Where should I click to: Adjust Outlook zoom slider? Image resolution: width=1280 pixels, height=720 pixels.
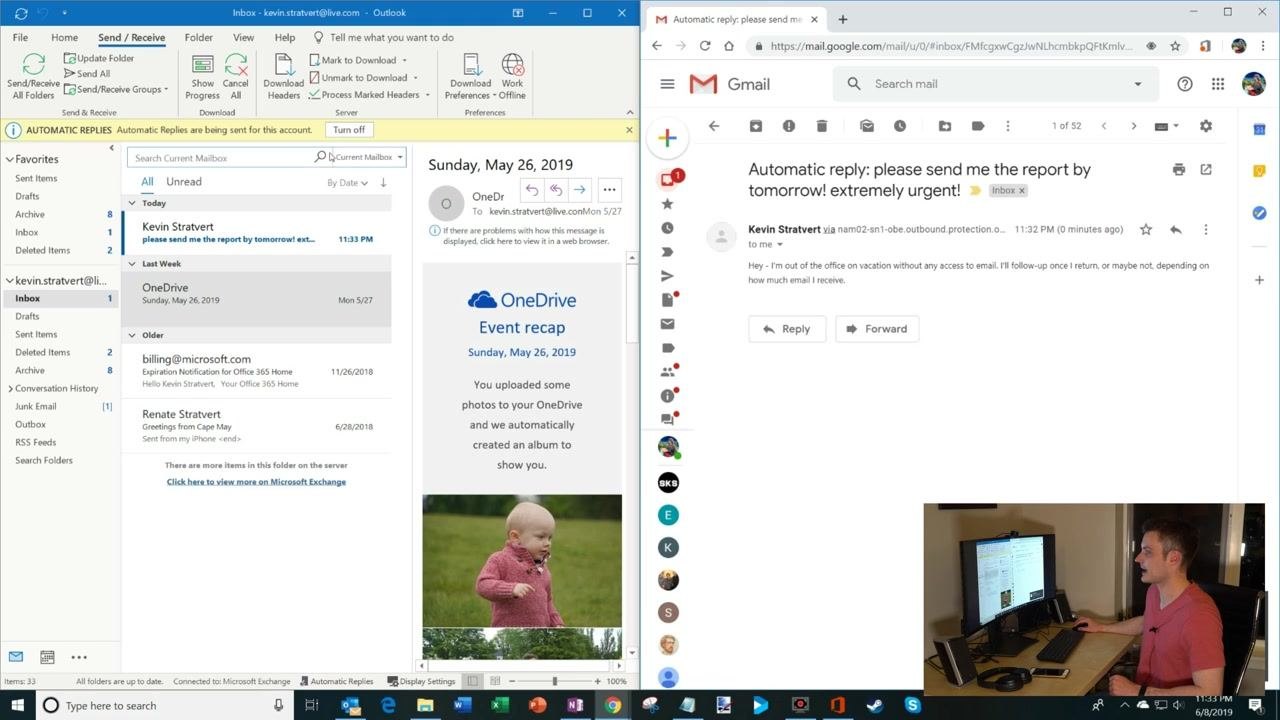[555, 682]
